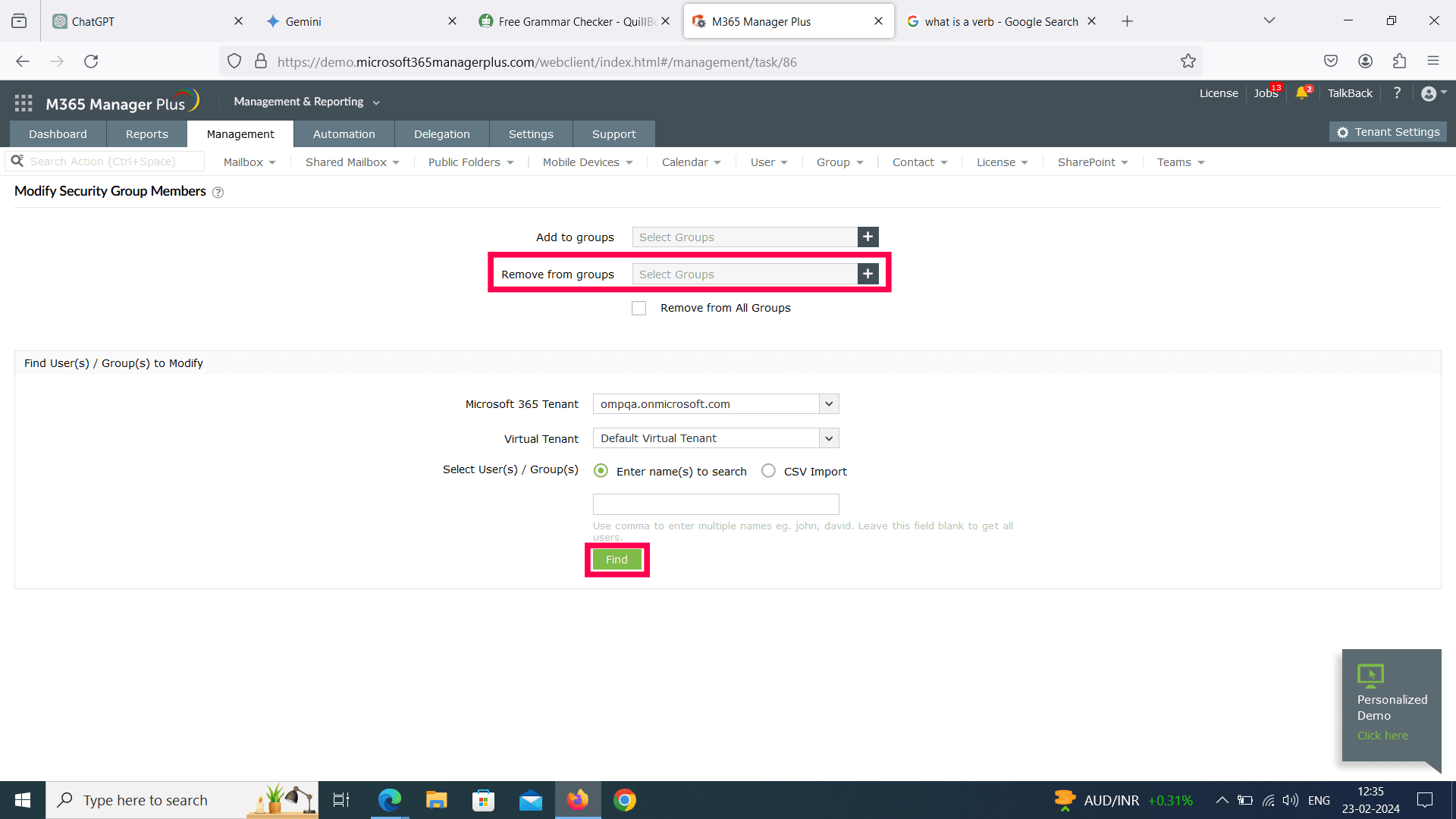Select Enter name(s) to search radio button
The height and width of the screenshot is (819, 1456).
[x=601, y=471]
